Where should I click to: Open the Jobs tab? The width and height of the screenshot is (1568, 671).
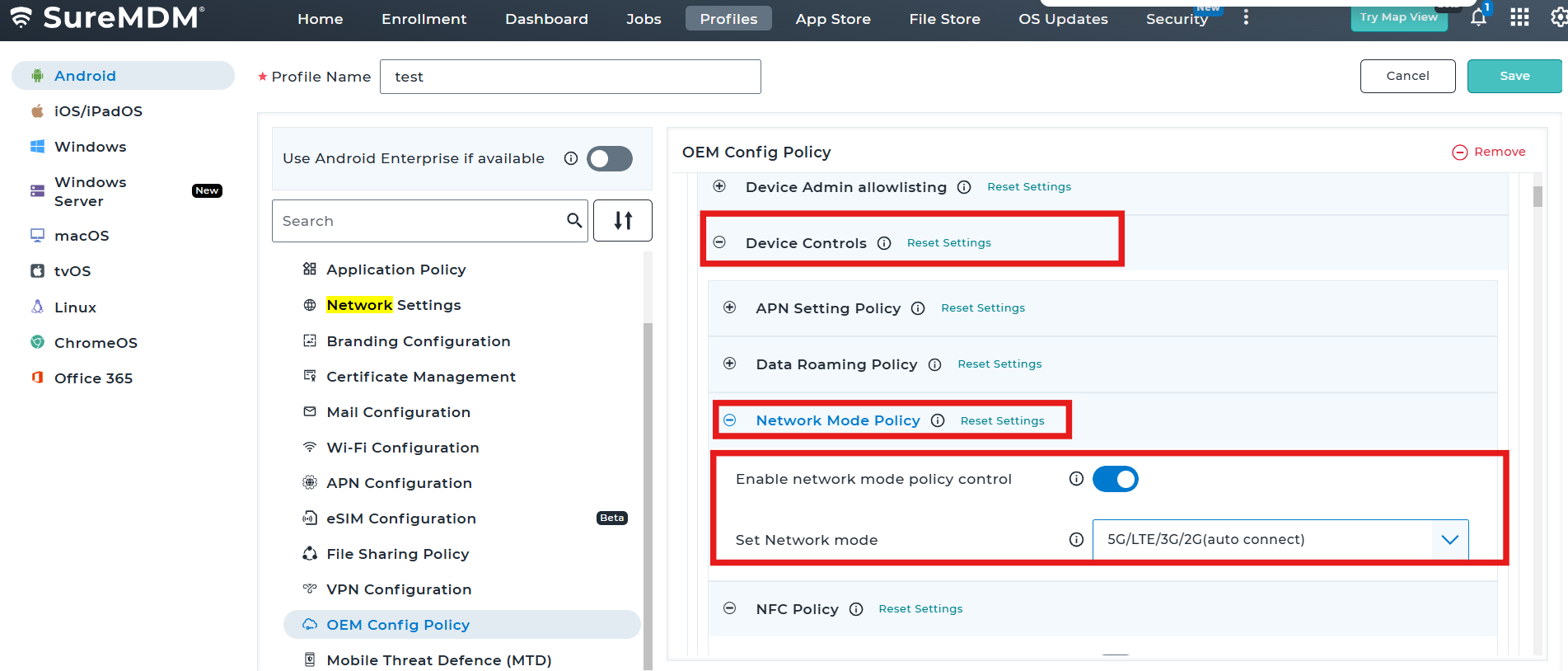tap(644, 19)
